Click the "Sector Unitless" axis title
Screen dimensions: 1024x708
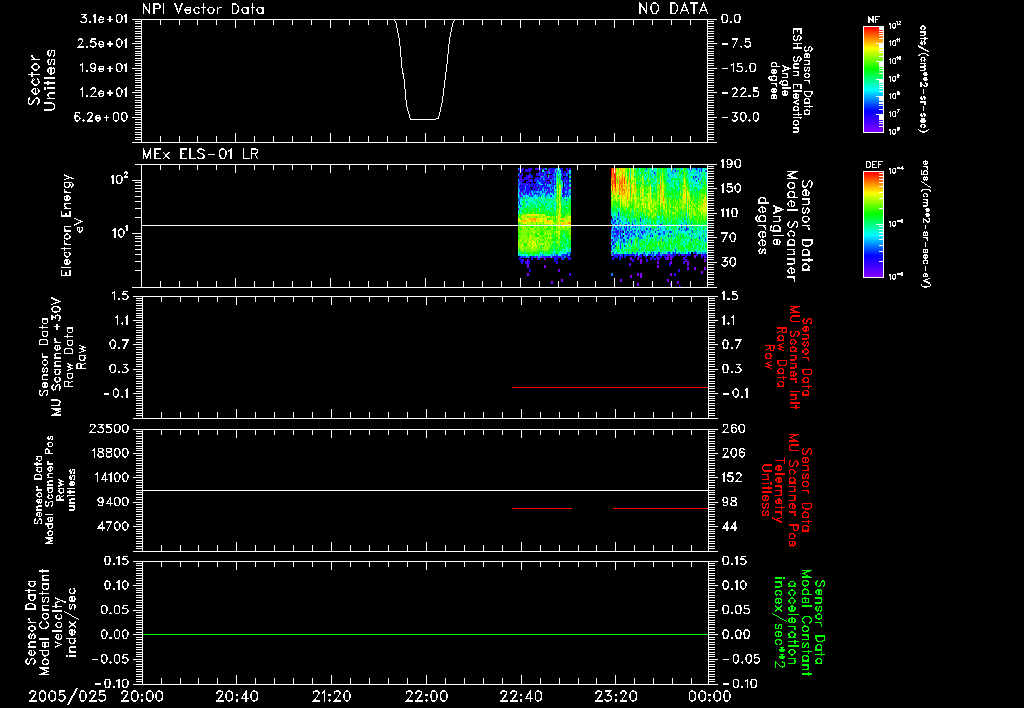coord(42,80)
